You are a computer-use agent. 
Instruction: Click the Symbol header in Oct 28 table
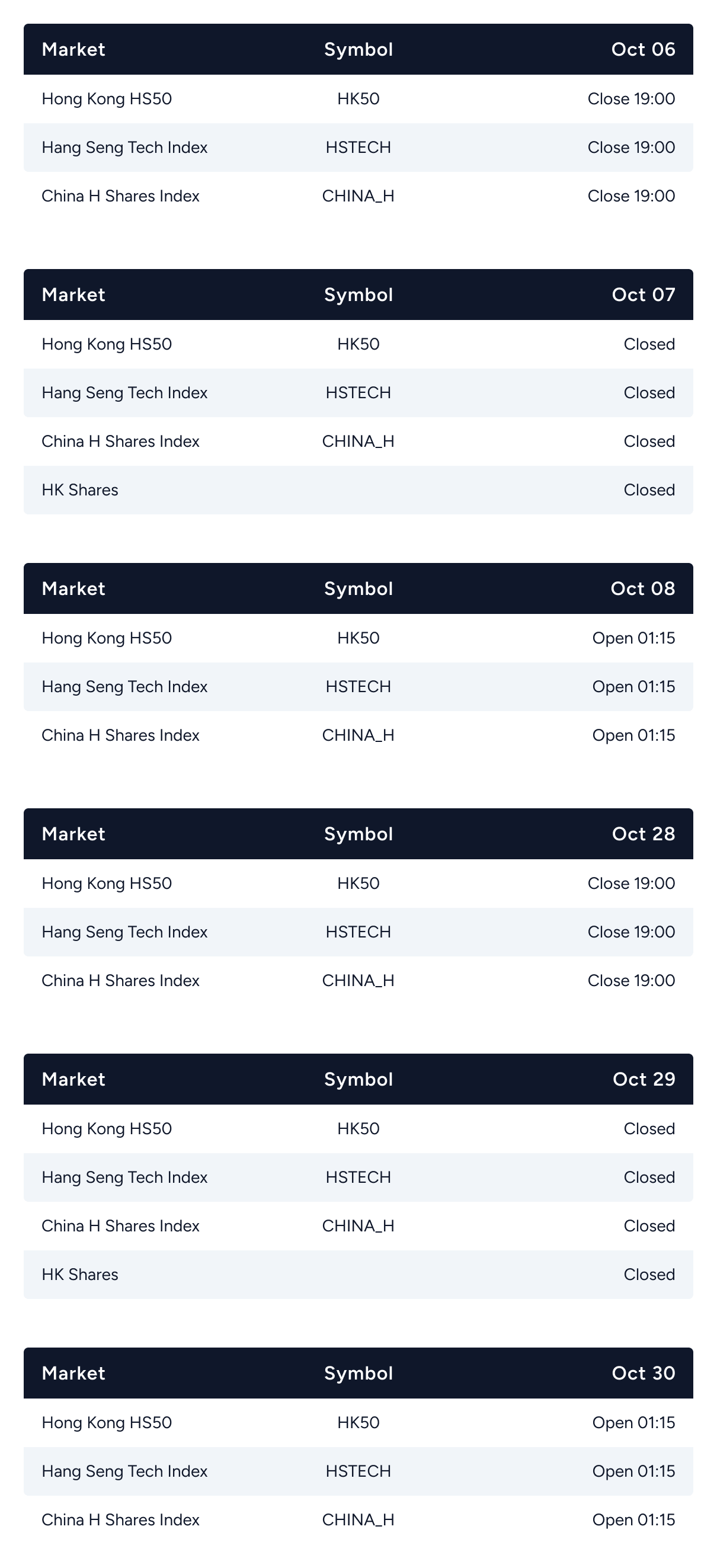(358, 834)
